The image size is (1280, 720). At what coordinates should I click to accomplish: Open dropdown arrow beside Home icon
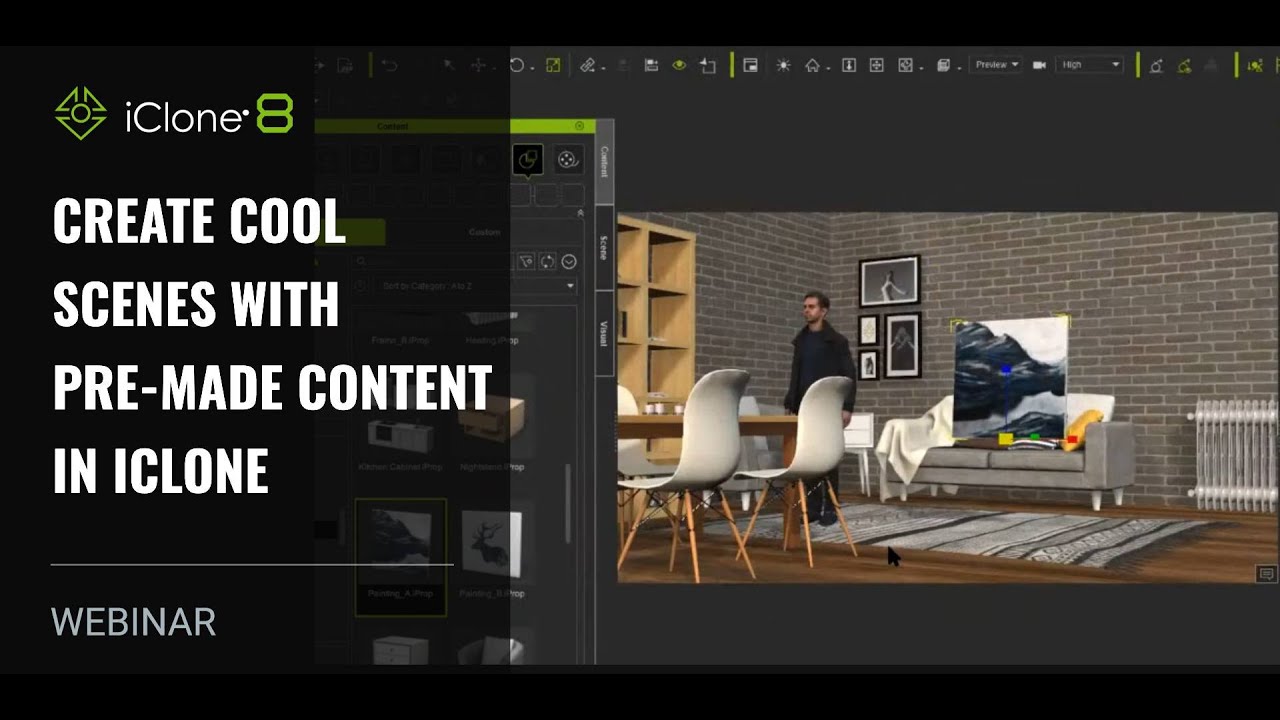coord(827,68)
